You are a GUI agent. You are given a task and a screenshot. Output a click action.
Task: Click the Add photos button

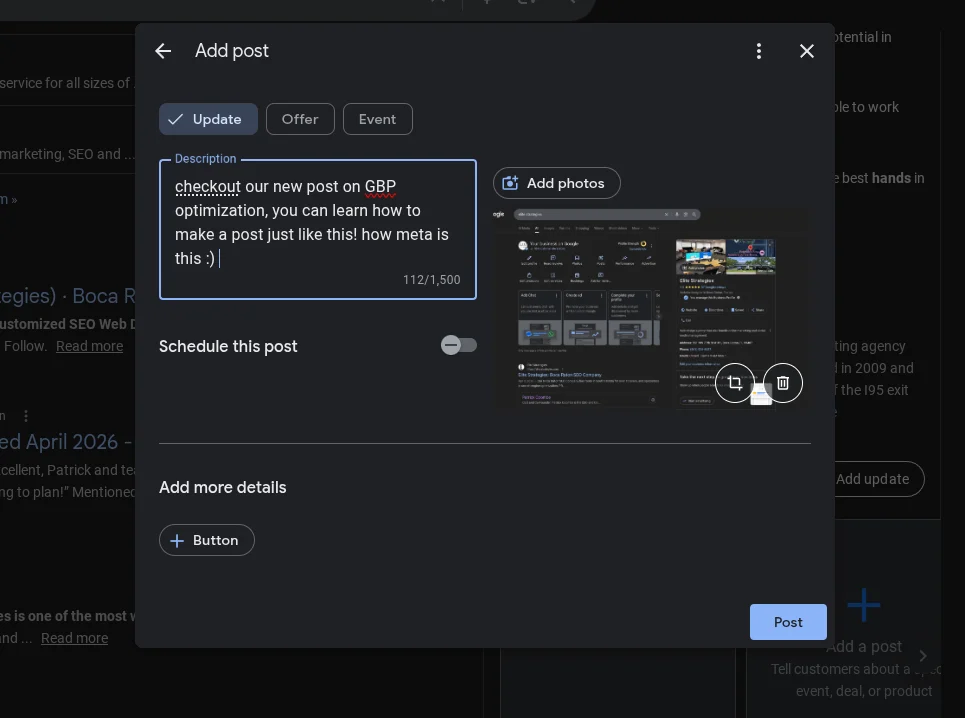(556, 183)
